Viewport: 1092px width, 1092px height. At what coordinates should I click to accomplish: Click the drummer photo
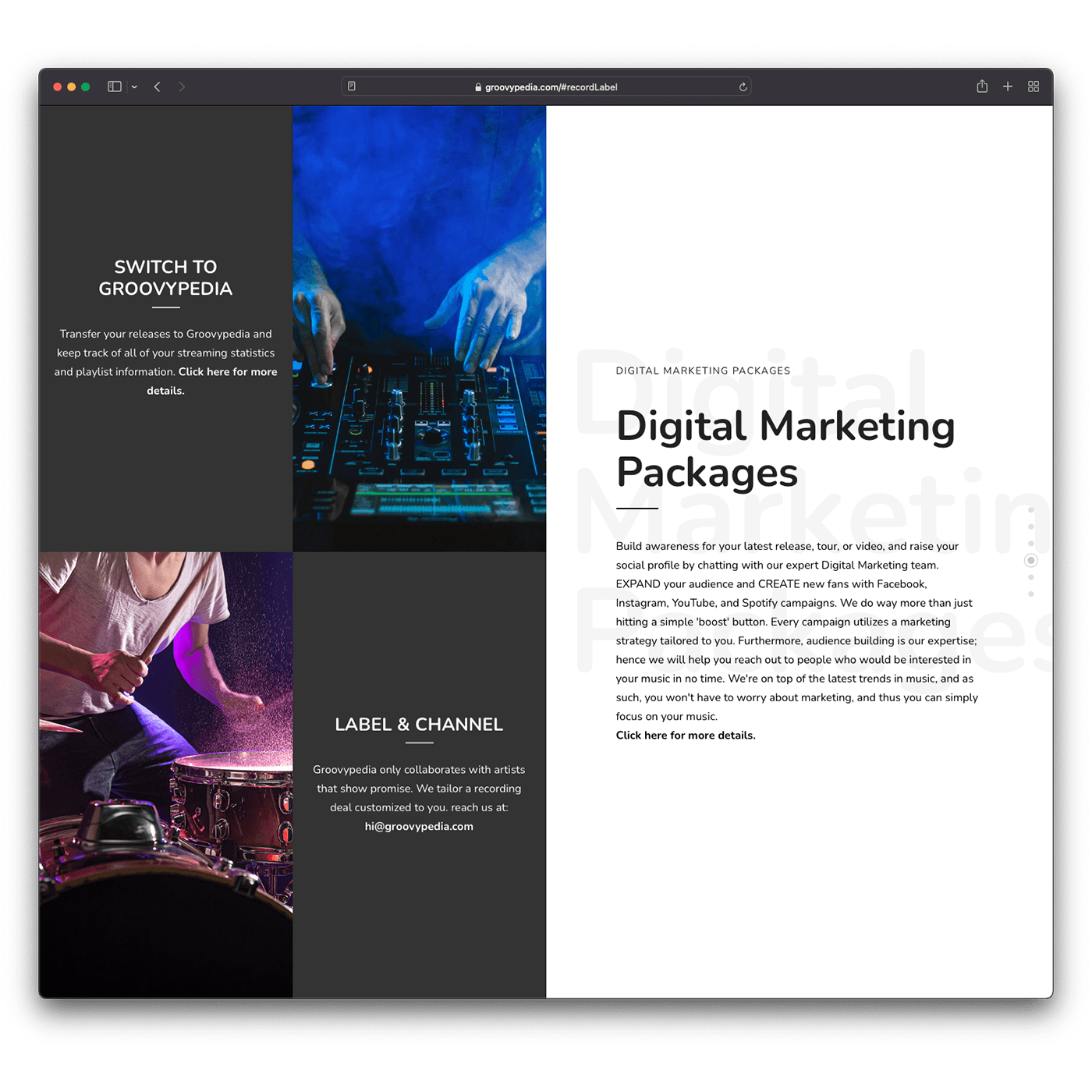[x=165, y=774]
